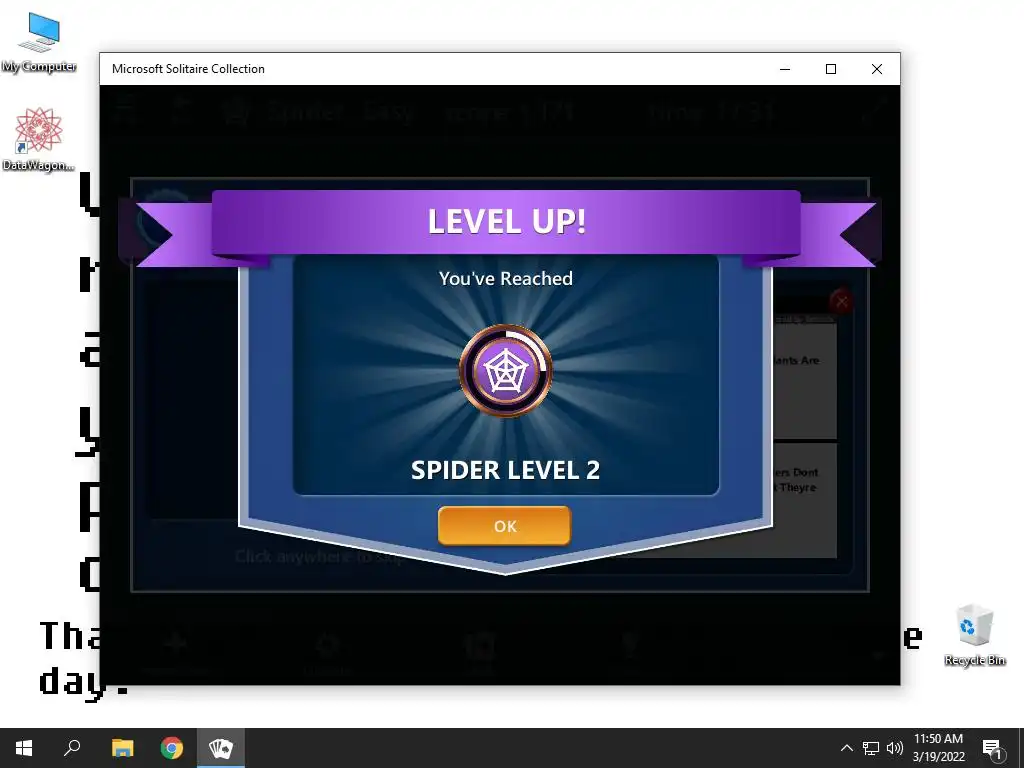Confirm the level up with OK
The image size is (1024, 768).
pyautogui.click(x=505, y=526)
